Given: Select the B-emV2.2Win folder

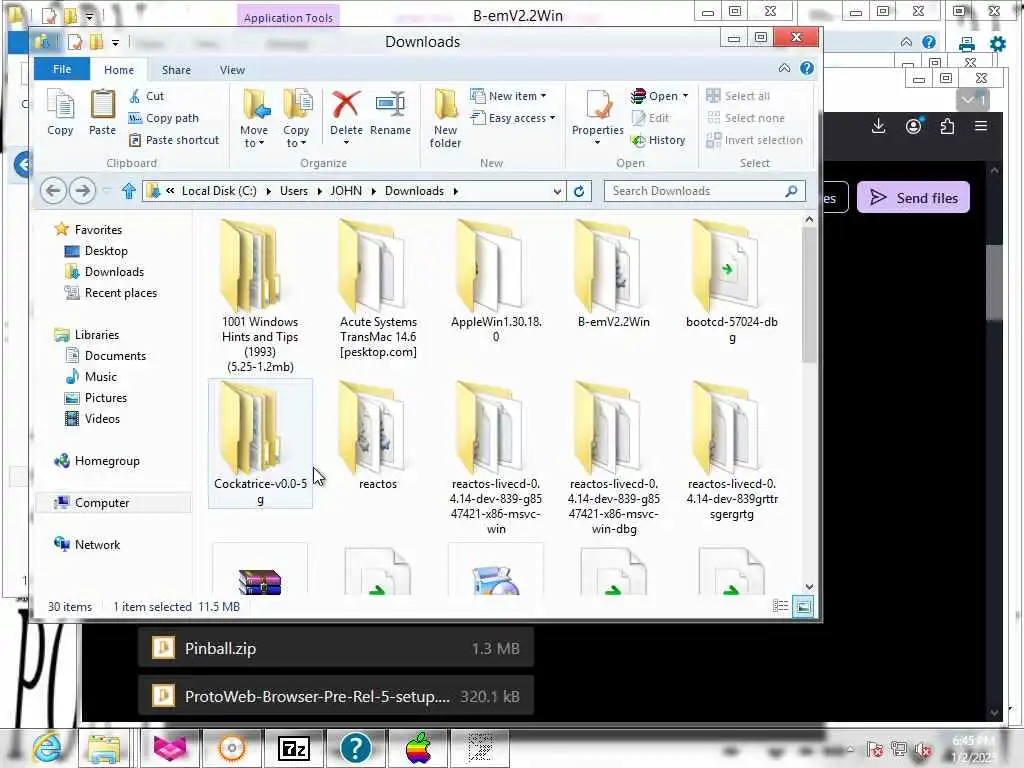Looking at the screenshot, I should click(613, 273).
